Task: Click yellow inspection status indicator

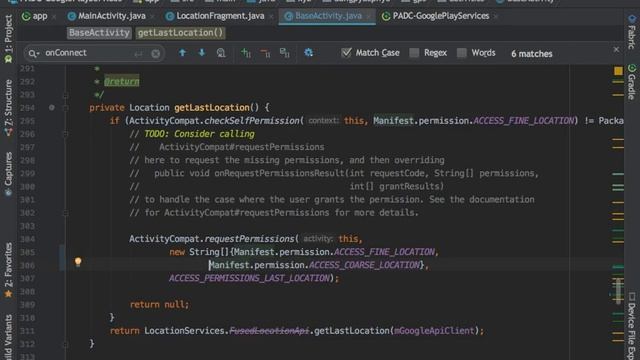Action: (x=618, y=71)
